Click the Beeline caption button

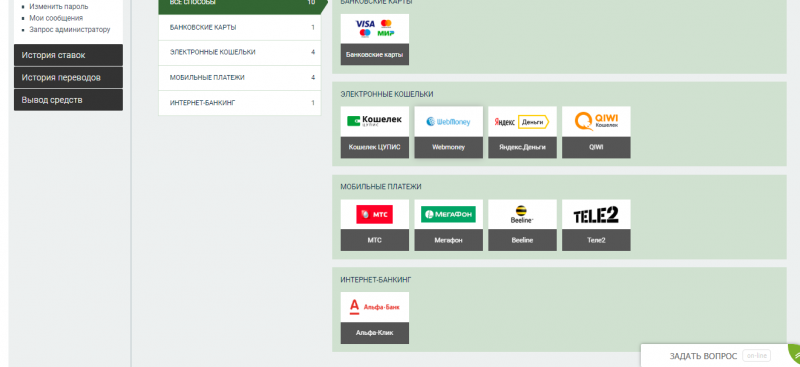pos(522,240)
